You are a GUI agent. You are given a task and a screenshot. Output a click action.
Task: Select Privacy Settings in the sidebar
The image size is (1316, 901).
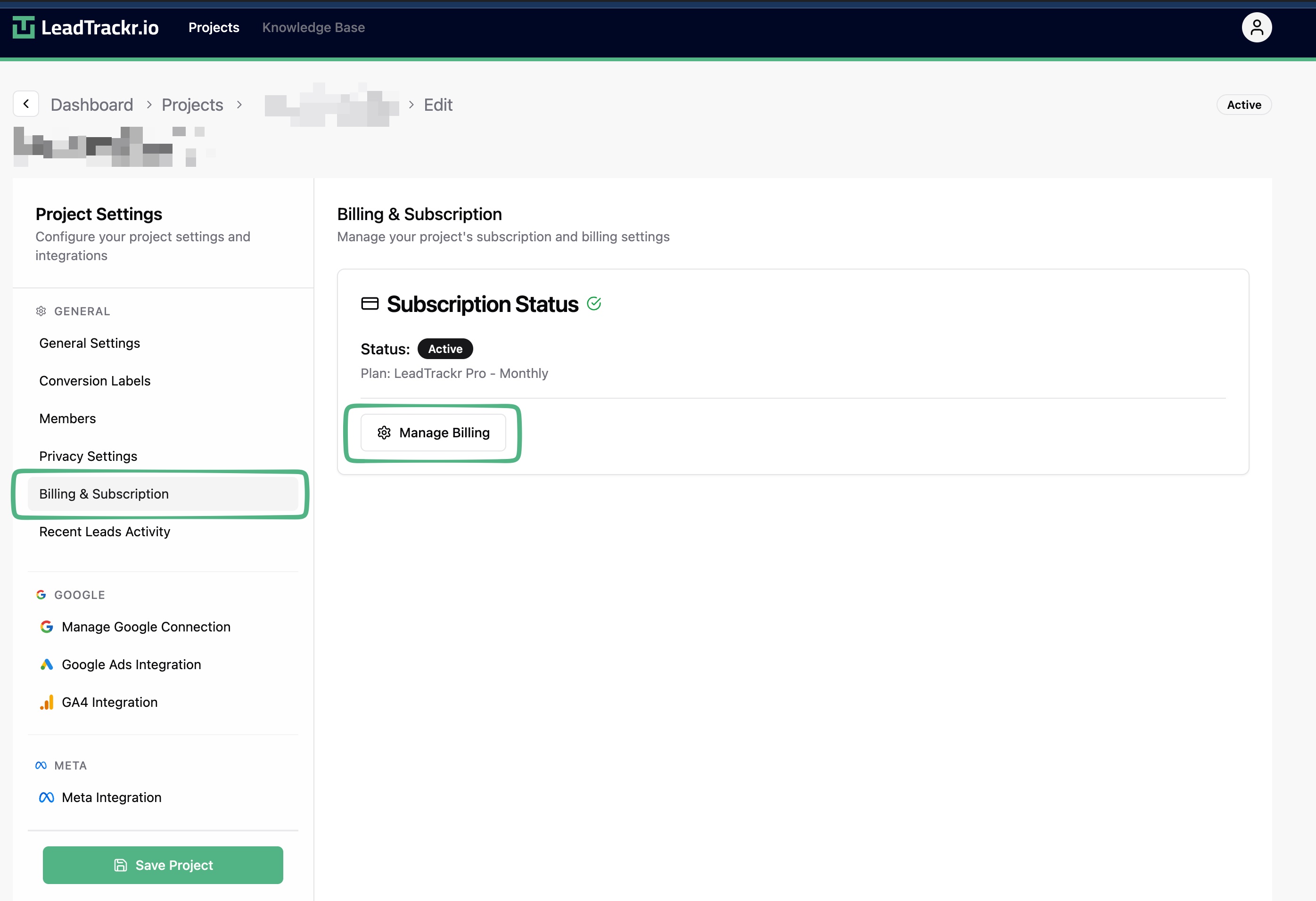[x=88, y=456]
